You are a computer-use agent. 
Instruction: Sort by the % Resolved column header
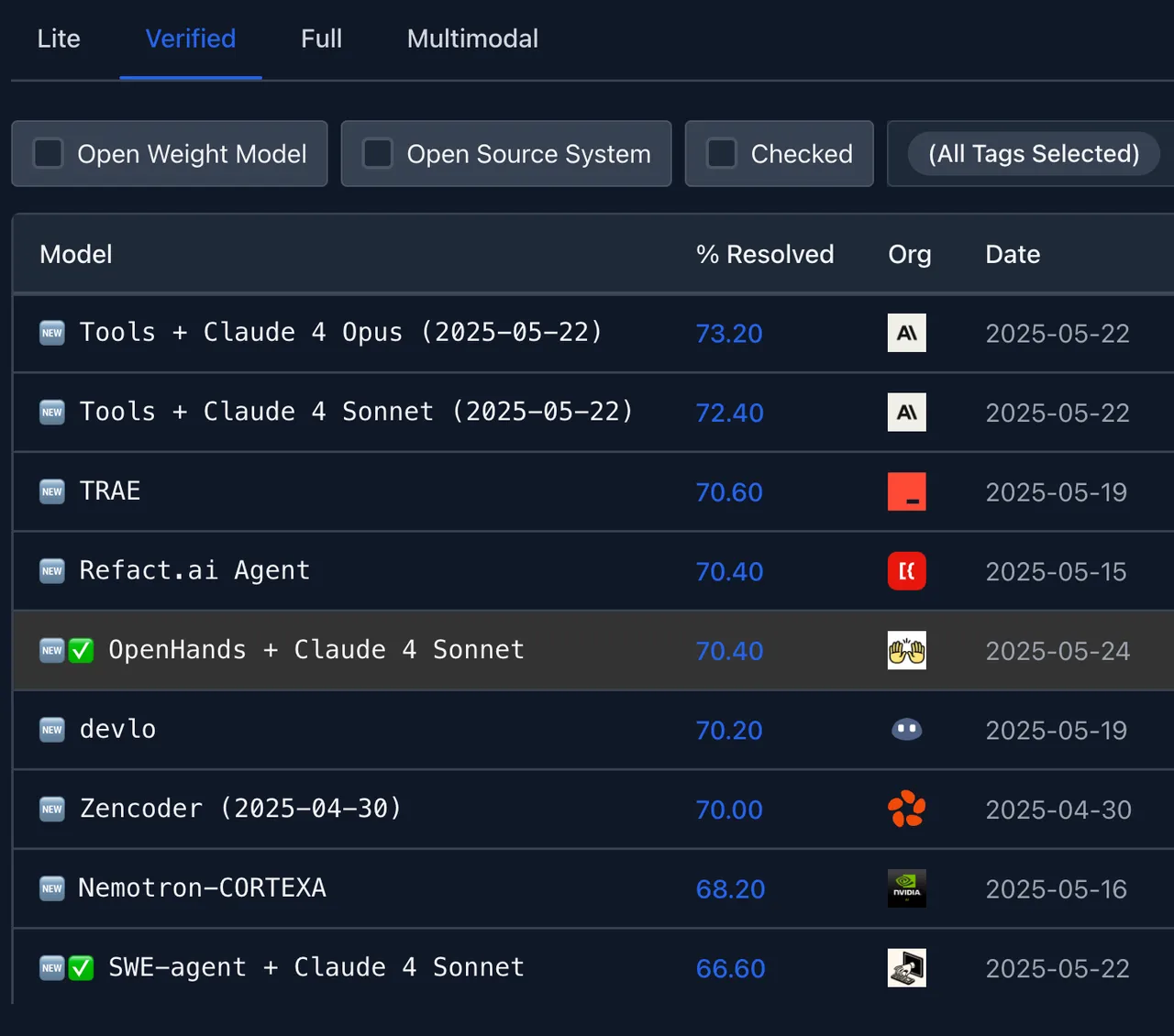[x=765, y=254]
